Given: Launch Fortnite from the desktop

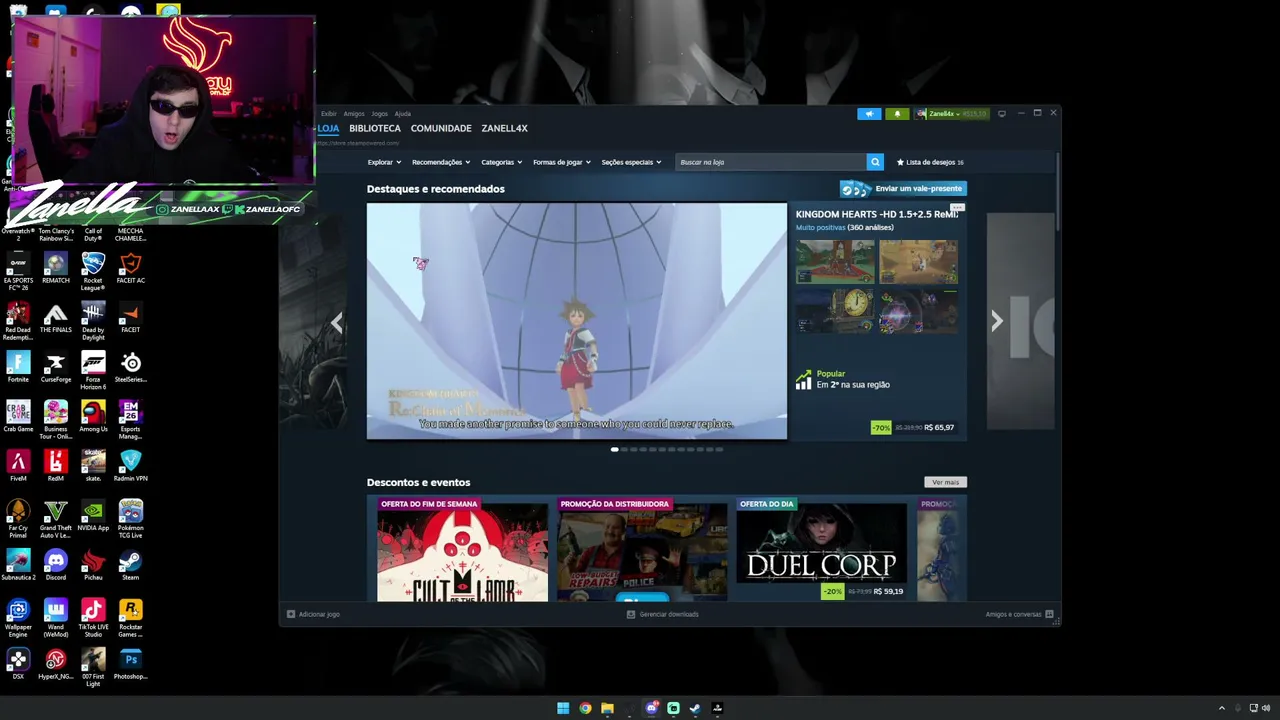Looking at the screenshot, I should pyautogui.click(x=18, y=367).
